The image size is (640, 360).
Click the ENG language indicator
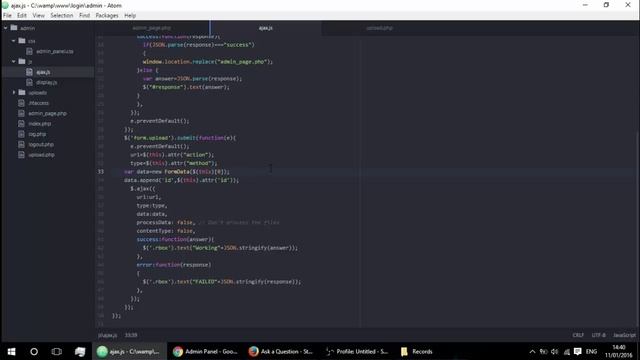pyautogui.click(x=591, y=351)
